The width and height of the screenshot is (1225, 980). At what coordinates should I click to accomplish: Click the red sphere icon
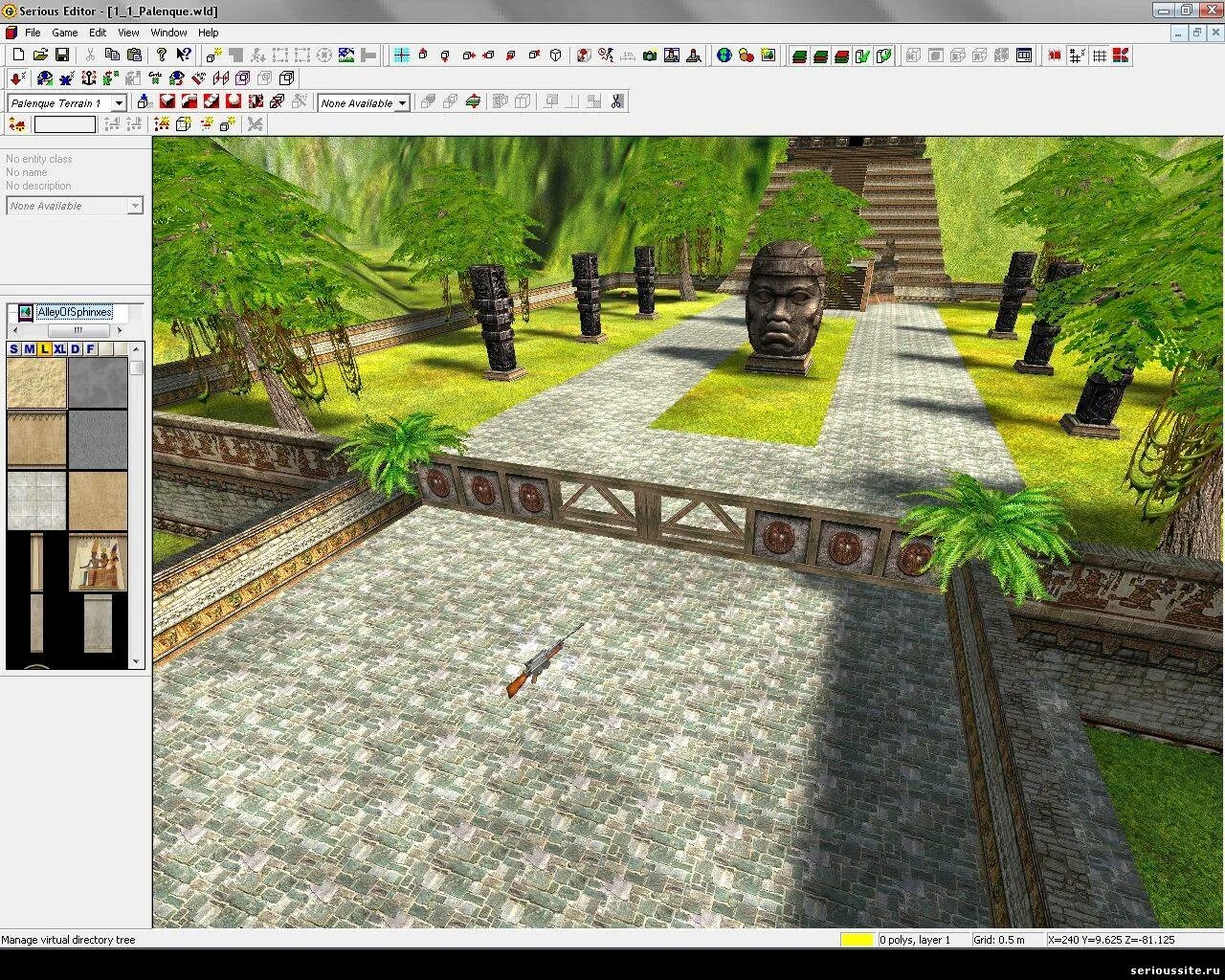(233, 101)
